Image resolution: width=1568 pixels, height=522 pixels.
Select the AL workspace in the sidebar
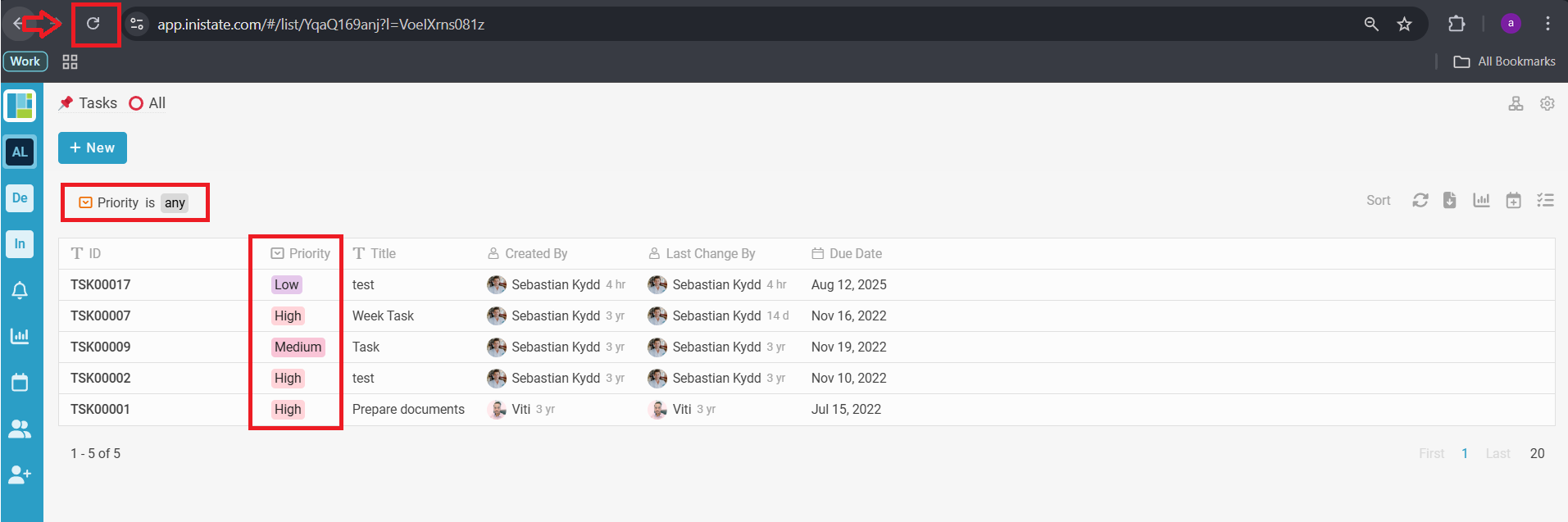20,152
